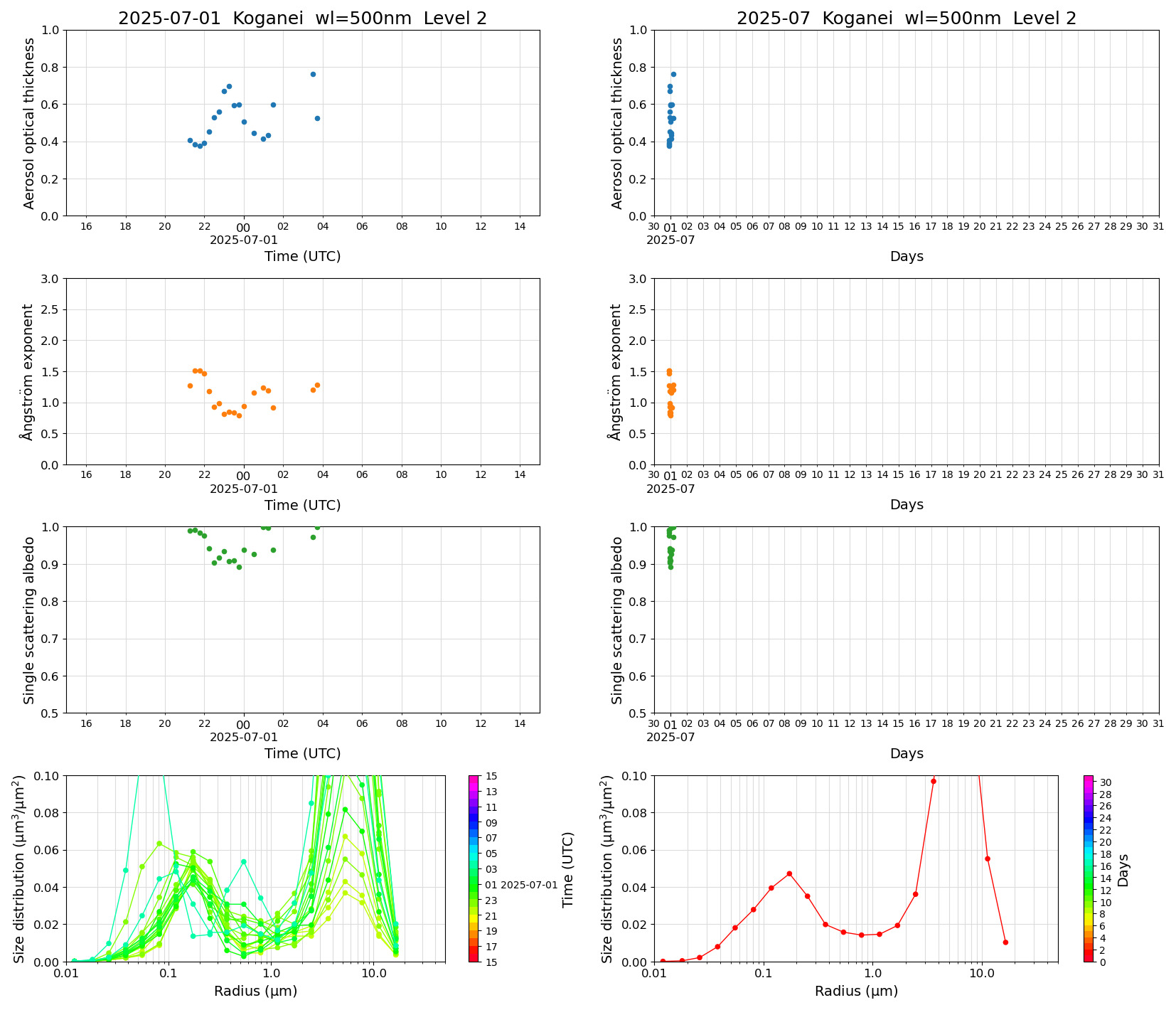Screen dimensions: 1176x1010
Task: Click the "Ångström exponent" label of the daily plot
Action: coord(28,372)
